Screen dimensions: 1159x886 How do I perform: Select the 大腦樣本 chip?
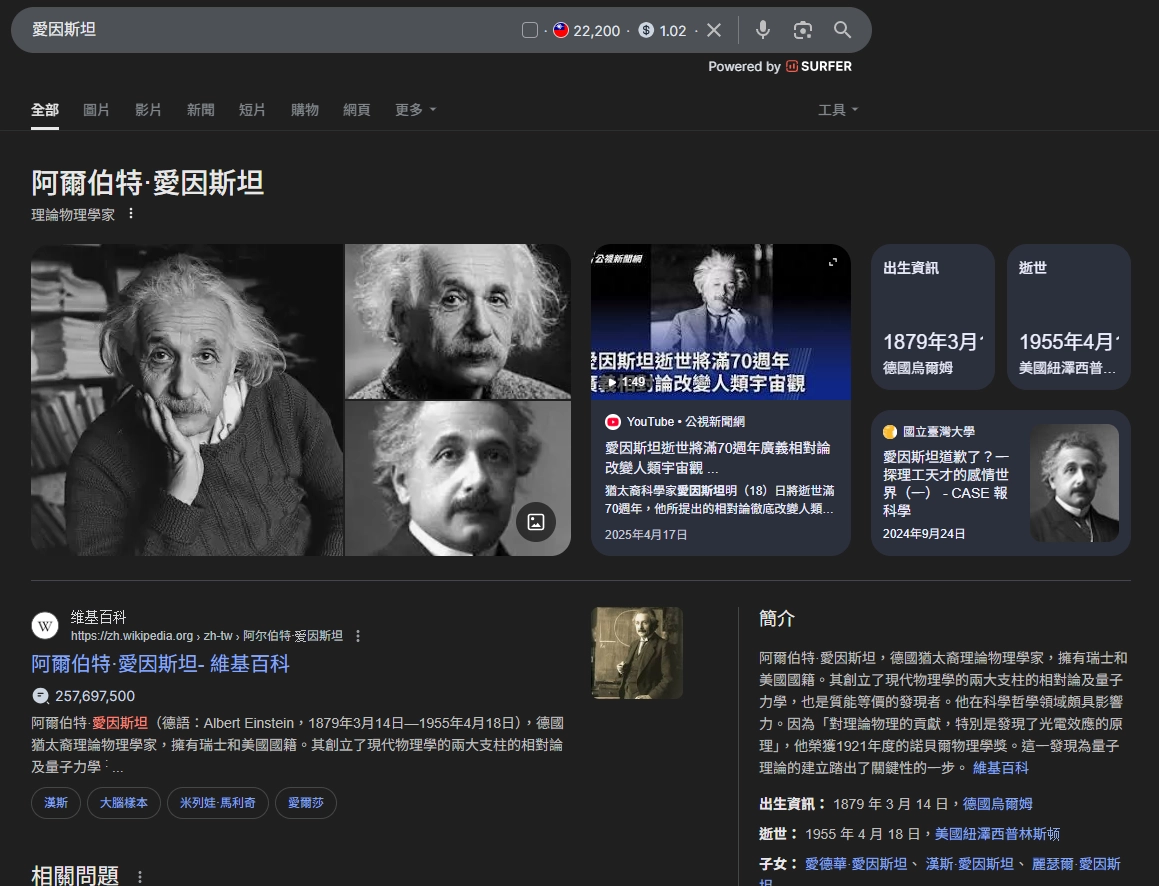pyautogui.click(x=124, y=802)
